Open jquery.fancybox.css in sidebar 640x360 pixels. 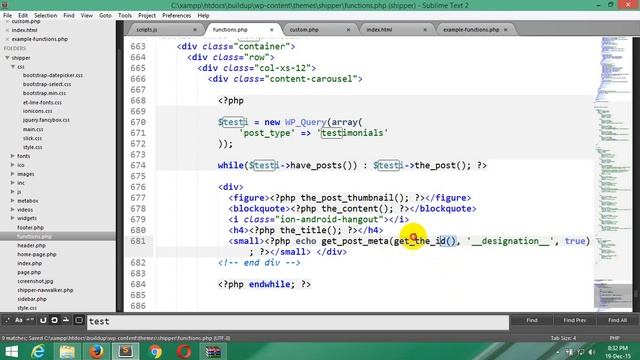pyautogui.click(x=46, y=120)
